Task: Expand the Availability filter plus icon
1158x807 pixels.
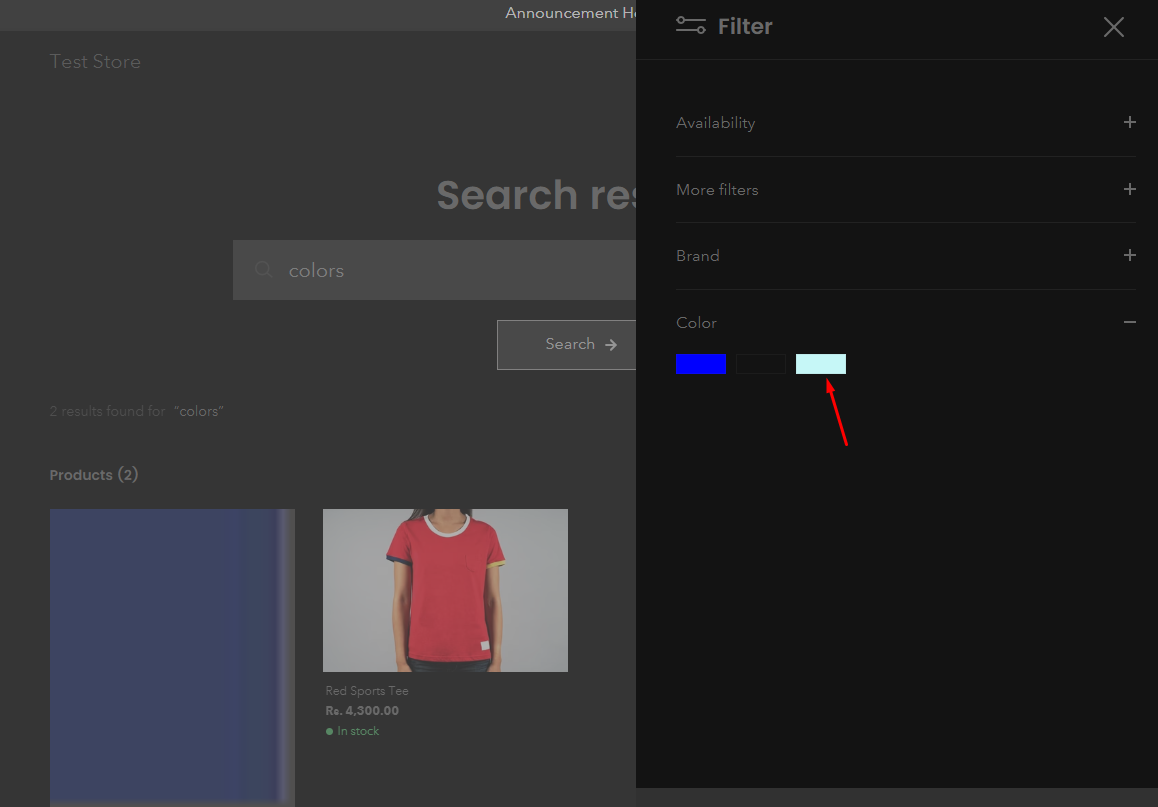Action: point(1129,123)
